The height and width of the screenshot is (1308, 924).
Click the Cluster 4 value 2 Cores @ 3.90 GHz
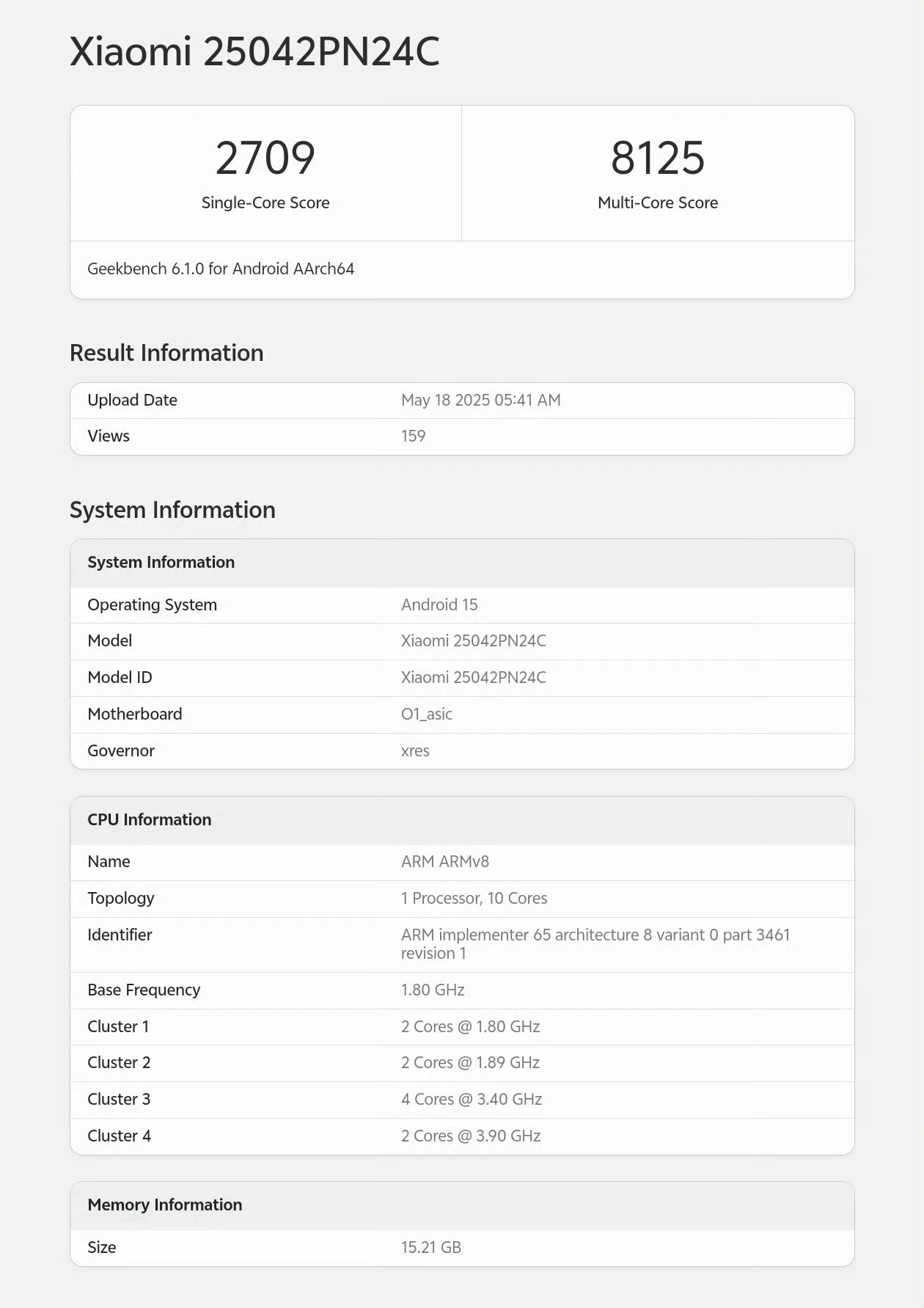coord(471,1136)
